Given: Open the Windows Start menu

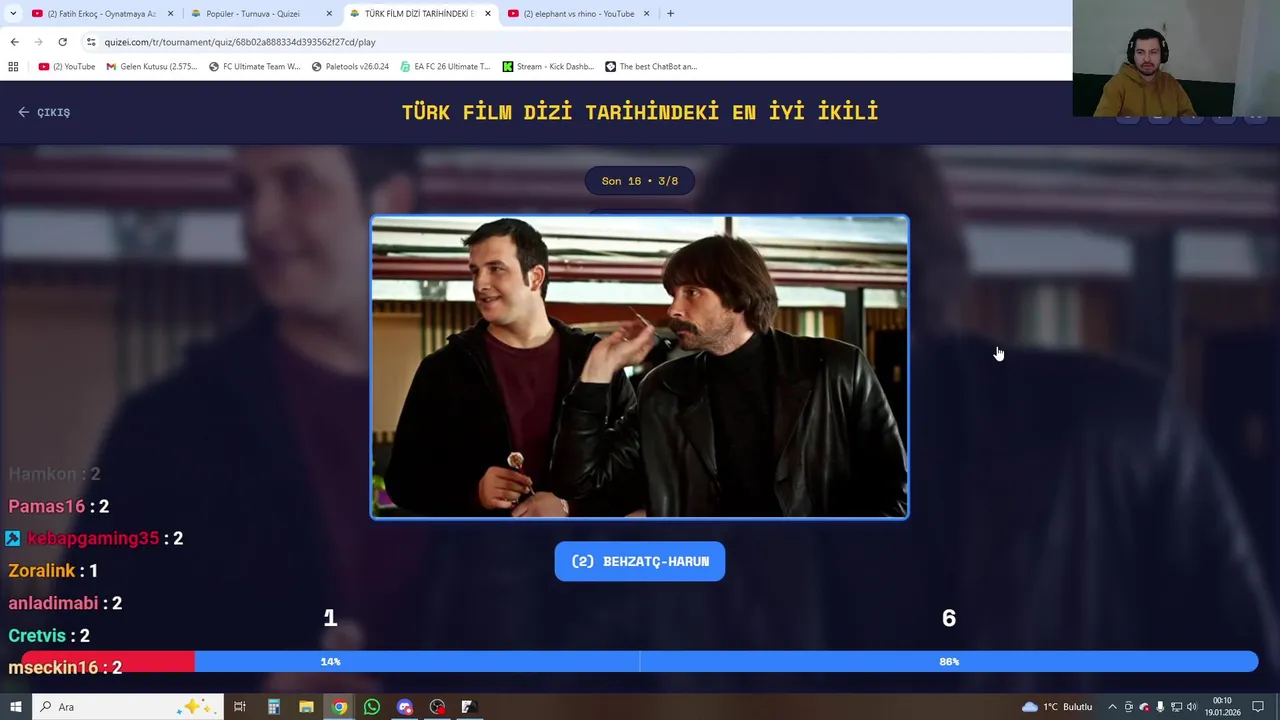Looking at the screenshot, I should pos(15,707).
